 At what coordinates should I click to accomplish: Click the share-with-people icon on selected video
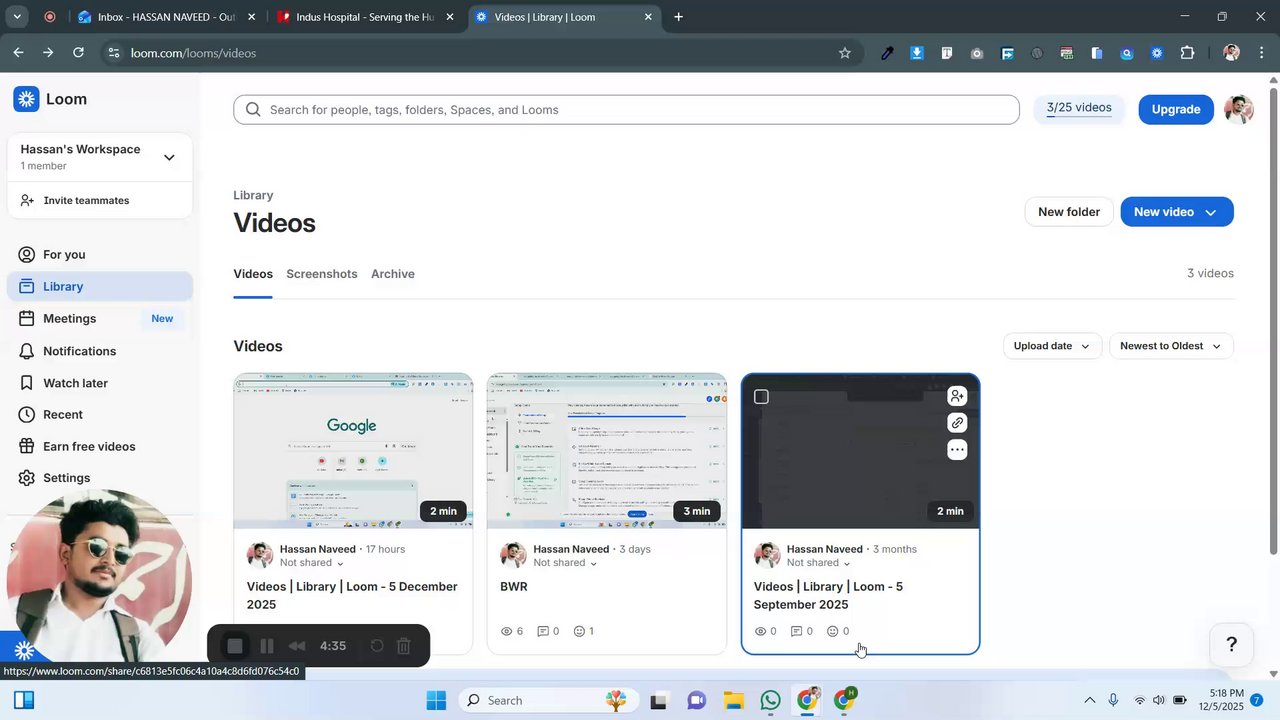pos(957,396)
